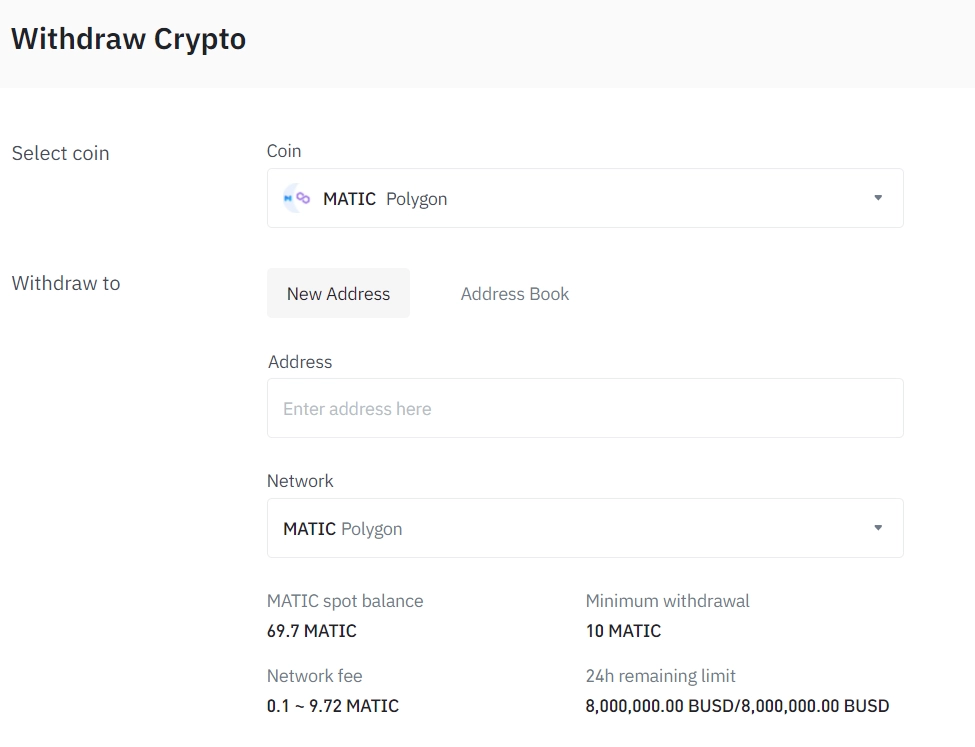Image resolution: width=975 pixels, height=747 pixels.
Task: Click the 'Withdraw to' section label
Action: (x=65, y=283)
